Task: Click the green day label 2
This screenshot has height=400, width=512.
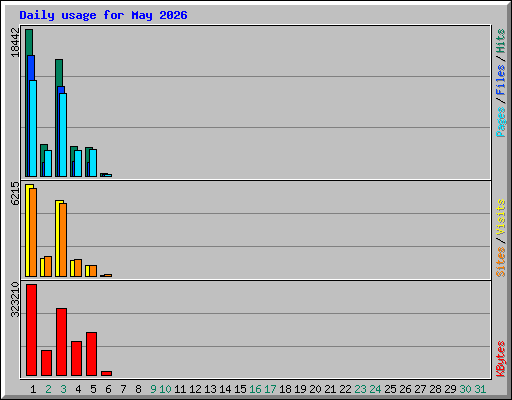Action: tap(48, 389)
